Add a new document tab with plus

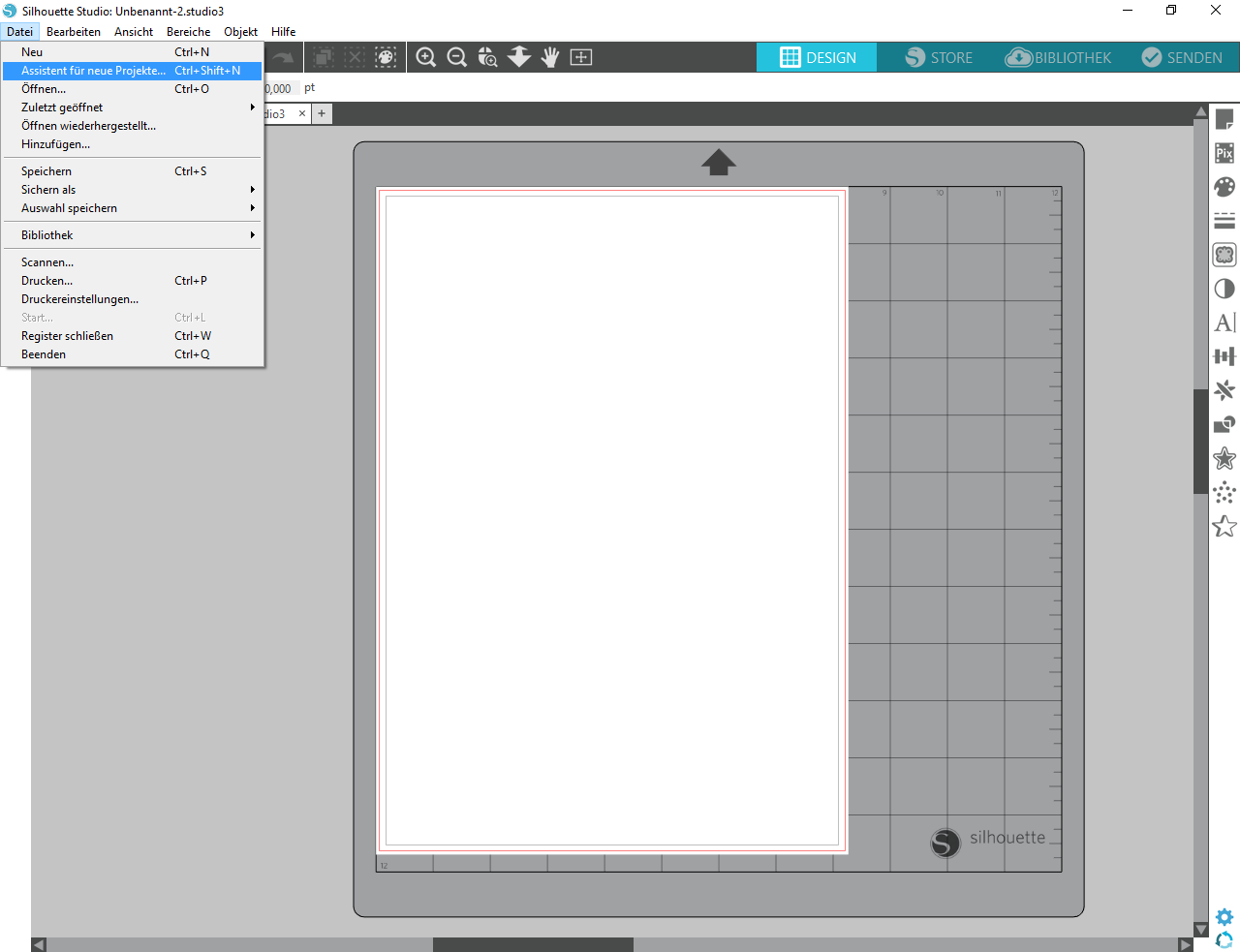(x=322, y=113)
